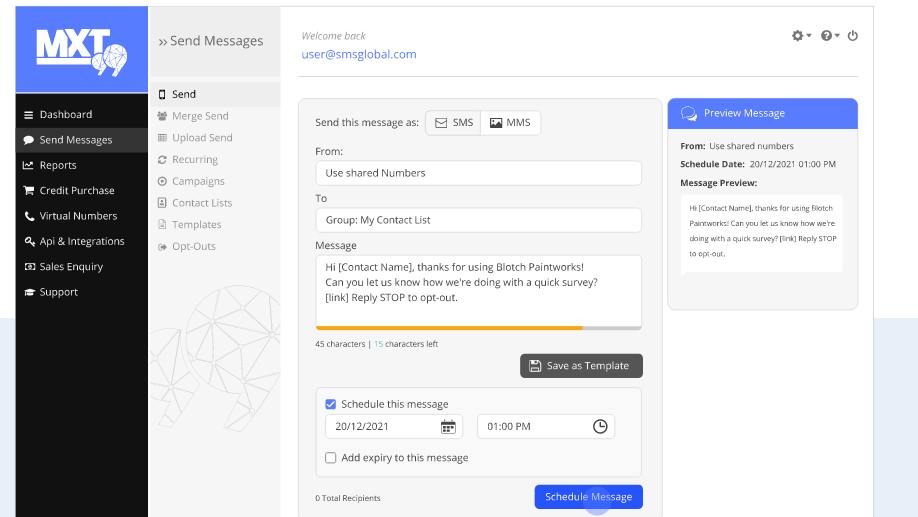Click the calendar icon in date field

tap(449, 427)
